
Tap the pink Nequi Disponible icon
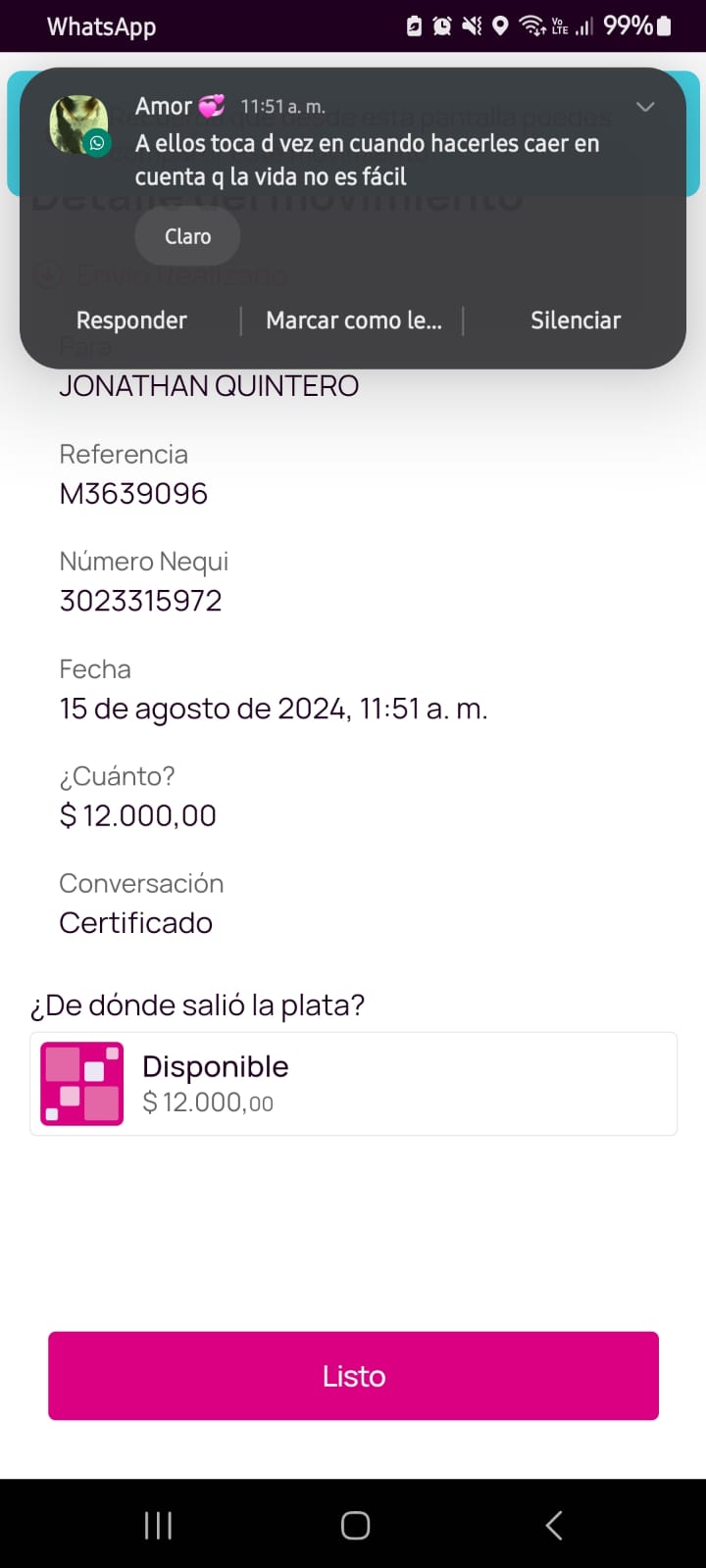(x=82, y=1084)
